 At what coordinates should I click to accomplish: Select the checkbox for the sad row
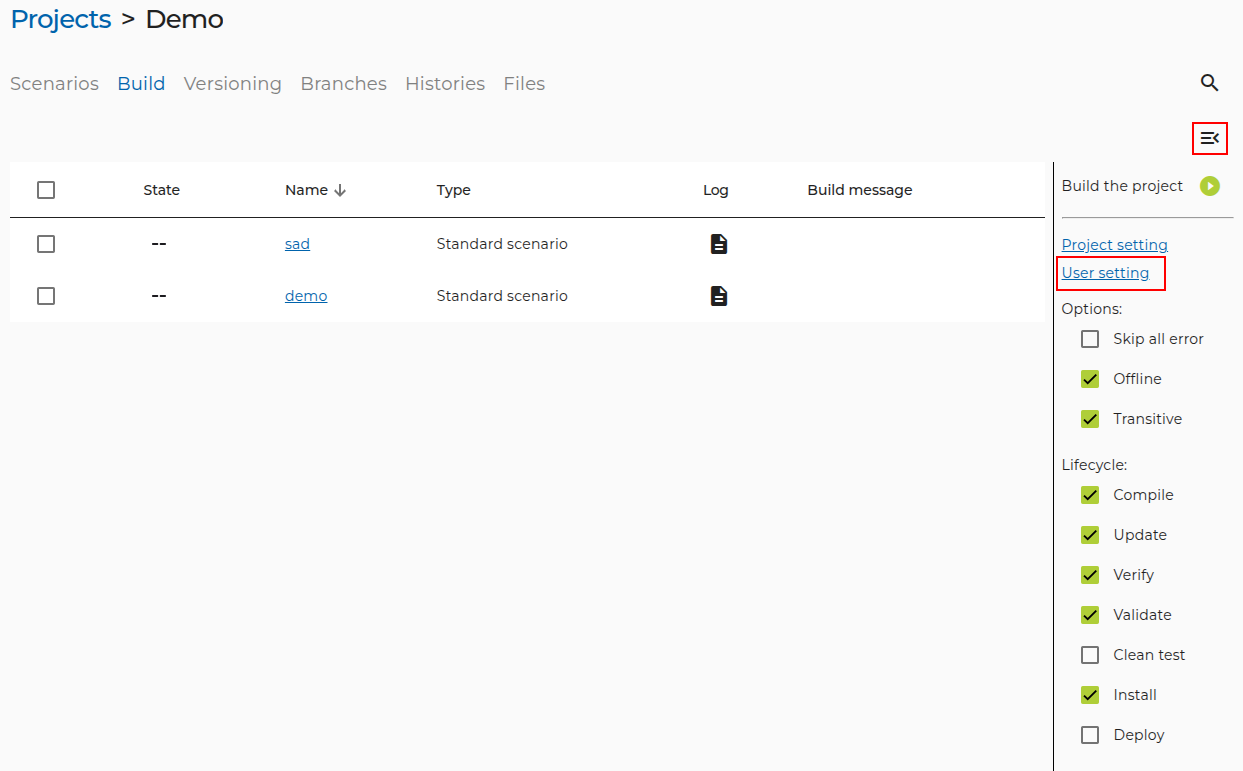[46, 244]
